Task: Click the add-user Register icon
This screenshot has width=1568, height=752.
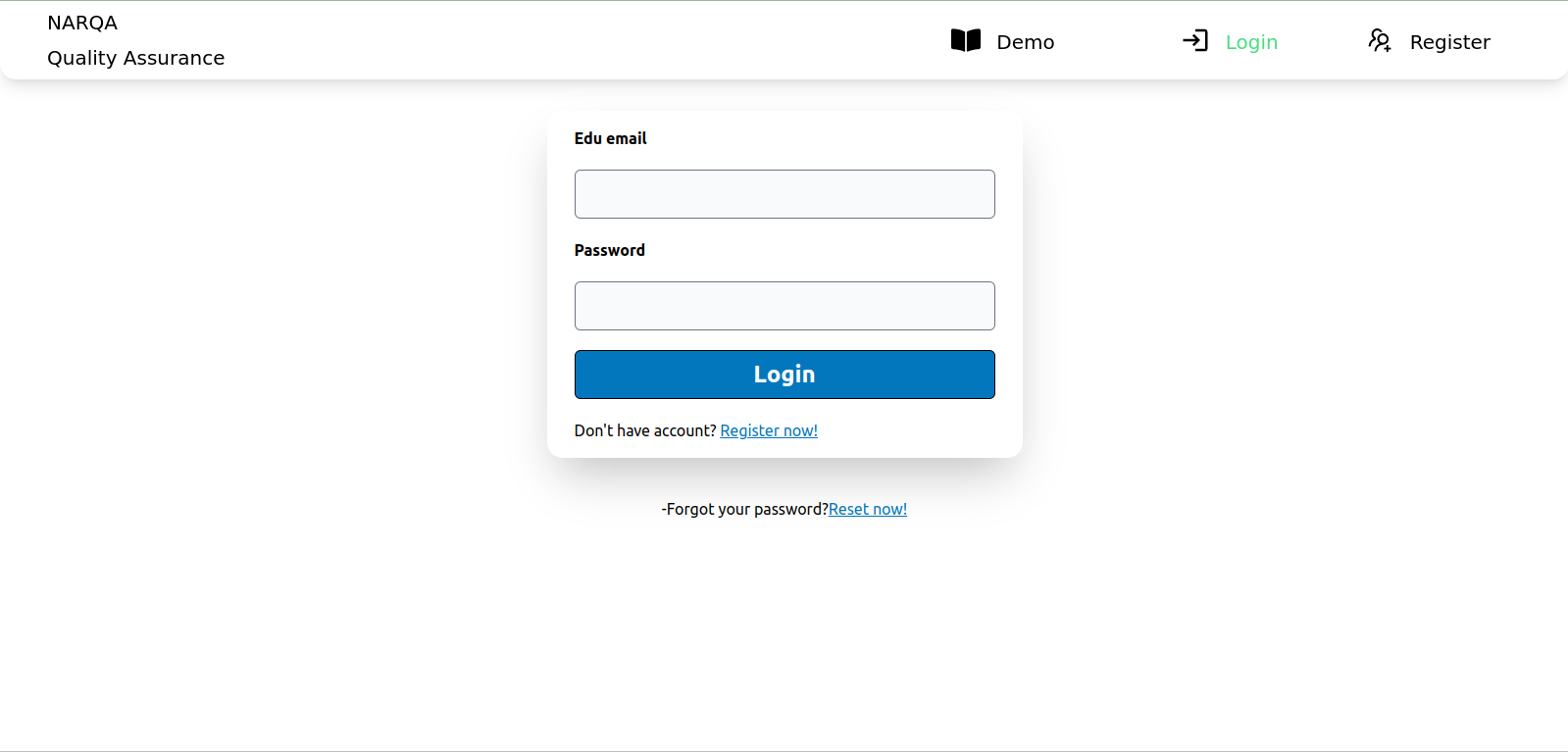Action: pos(1380,40)
